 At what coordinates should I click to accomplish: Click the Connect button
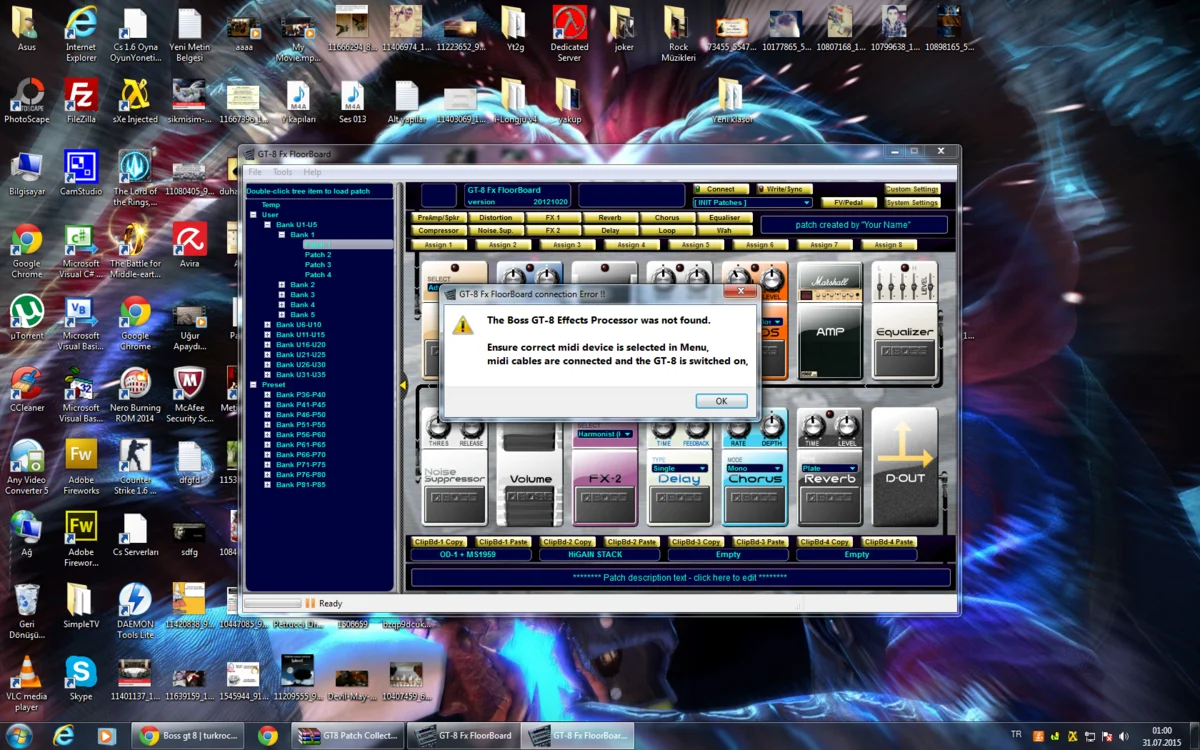coord(721,188)
